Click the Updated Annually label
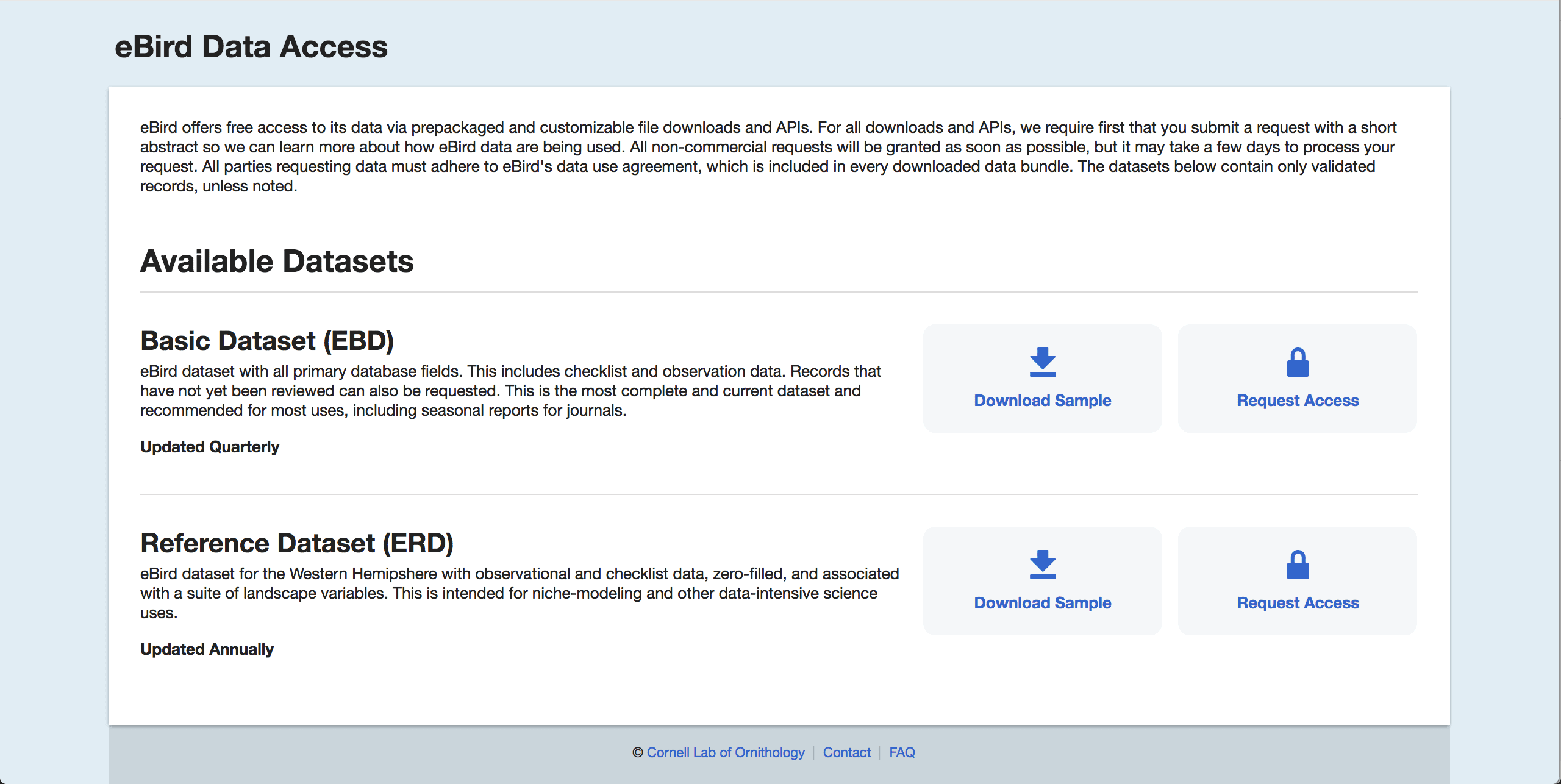 click(207, 649)
